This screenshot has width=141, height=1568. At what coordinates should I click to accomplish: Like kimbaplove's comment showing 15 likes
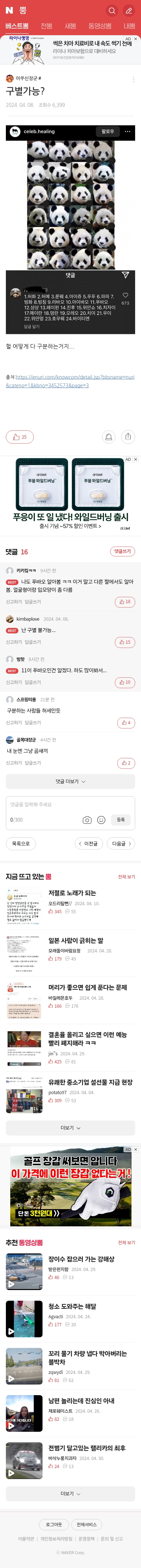125,642
